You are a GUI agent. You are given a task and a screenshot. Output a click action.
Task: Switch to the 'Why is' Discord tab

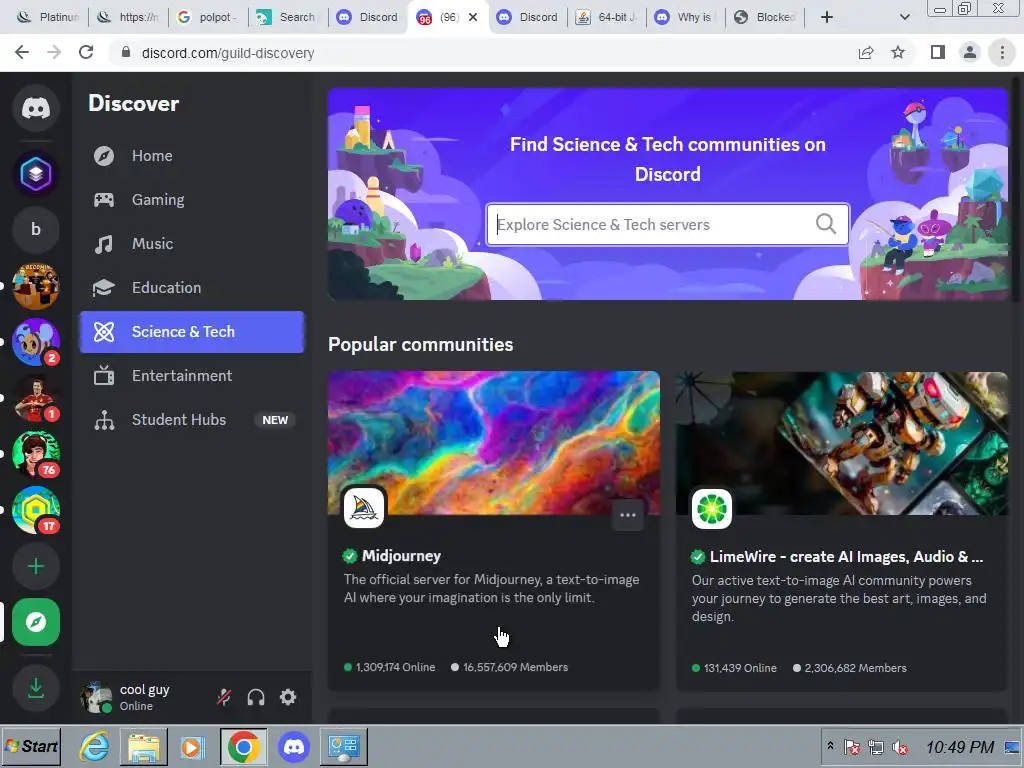686,17
